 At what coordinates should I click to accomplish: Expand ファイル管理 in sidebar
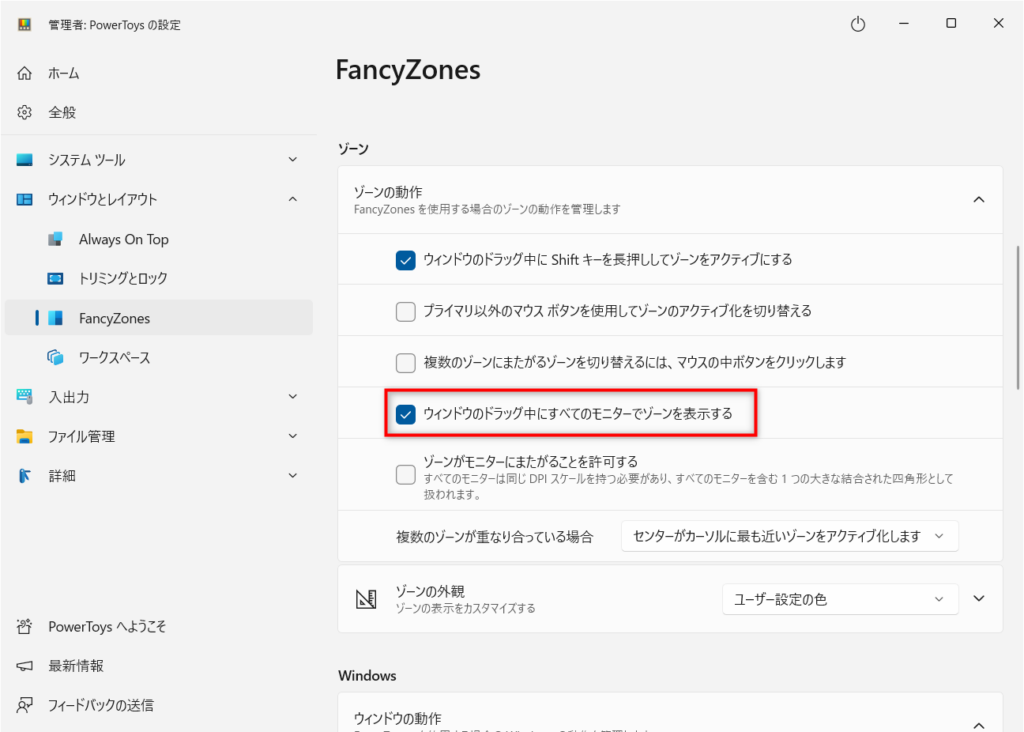pos(292,436)
